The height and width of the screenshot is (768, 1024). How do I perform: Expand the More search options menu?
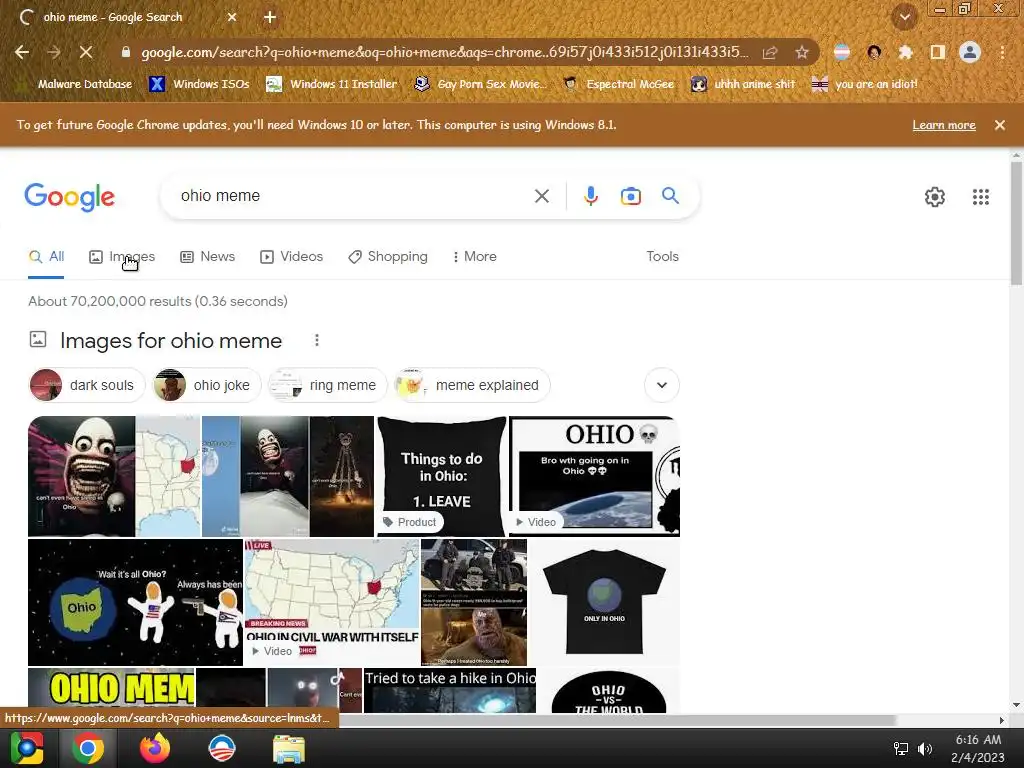pos(474,257)
